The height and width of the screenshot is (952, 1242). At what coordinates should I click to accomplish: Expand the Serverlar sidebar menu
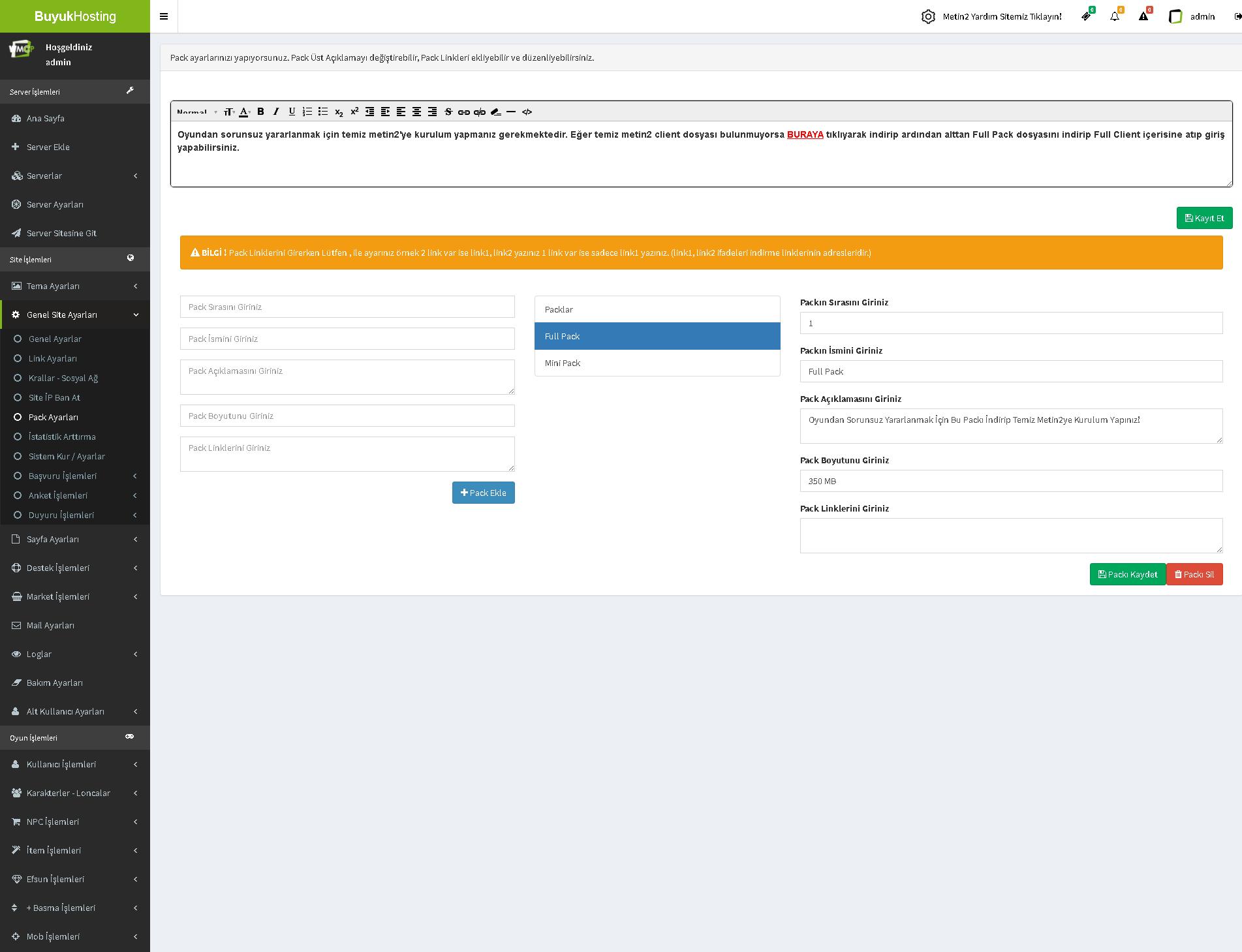(75, 176)
